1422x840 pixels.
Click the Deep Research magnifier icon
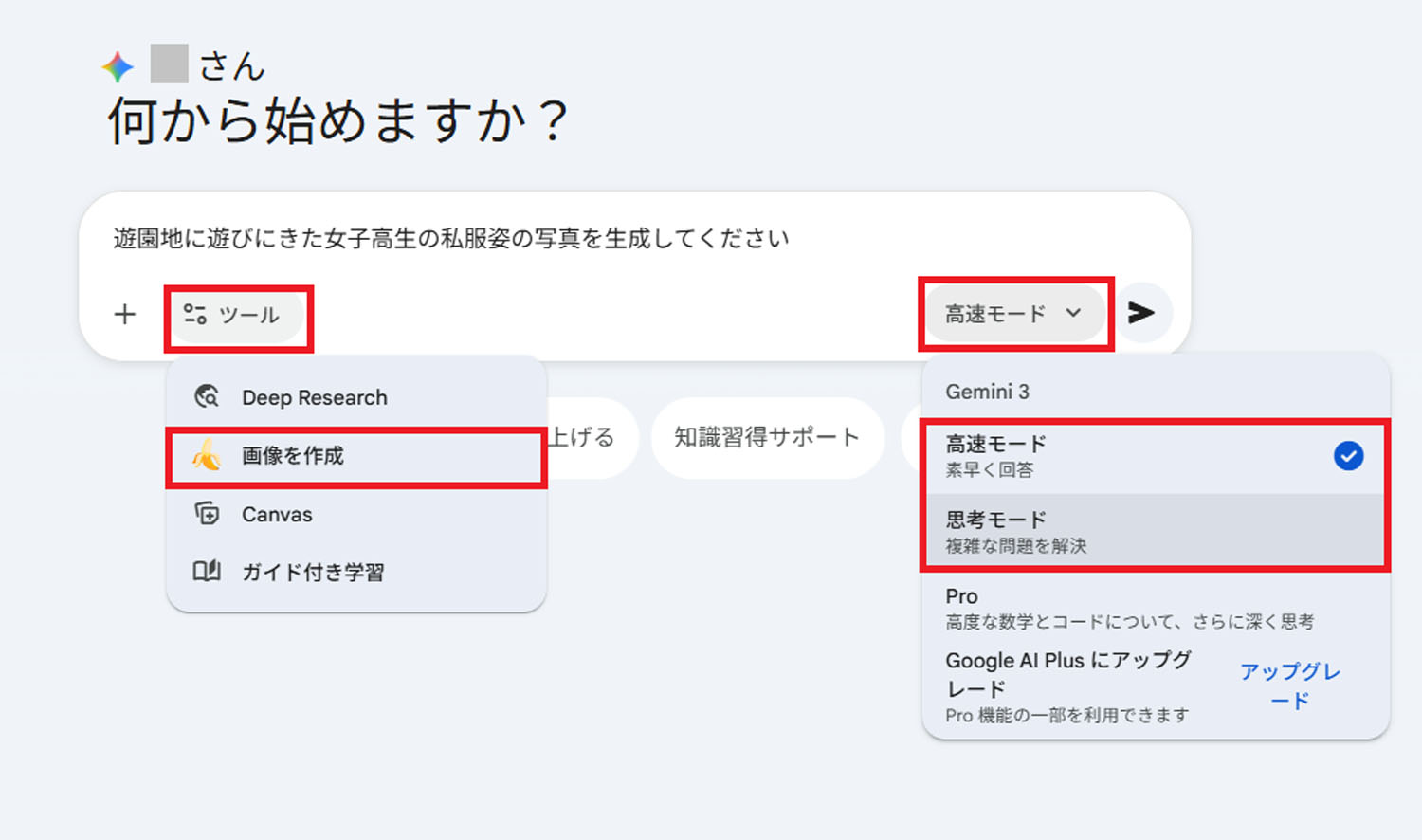(208, 396)
